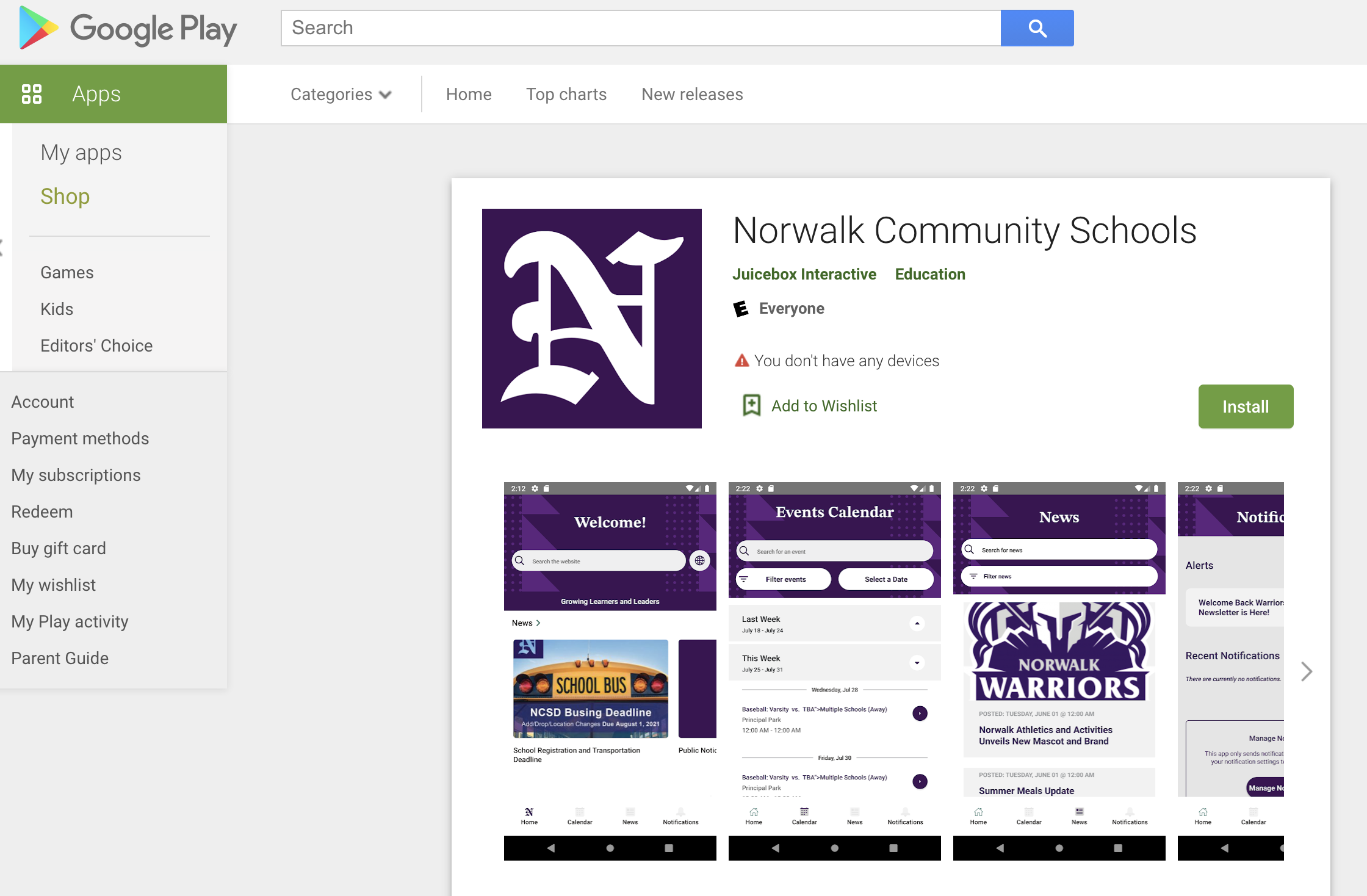Image resolution: width=1367 pixels, height=896 pixels.
Task: Open Account settings link
Action: (x=43, y=402)
